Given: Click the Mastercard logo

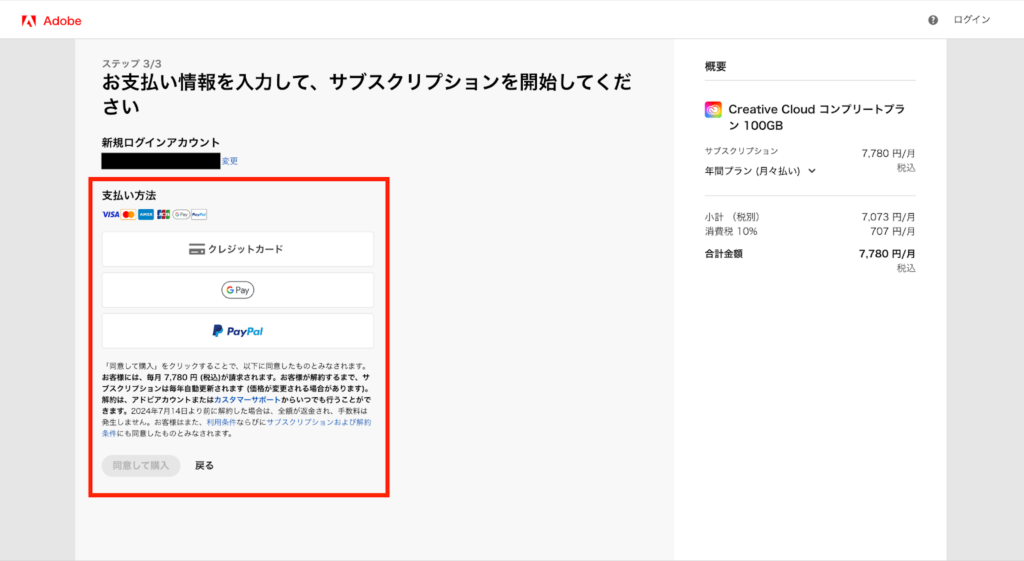Looking at the screenshot, I should pyautogui.click(x=129, y=214).
